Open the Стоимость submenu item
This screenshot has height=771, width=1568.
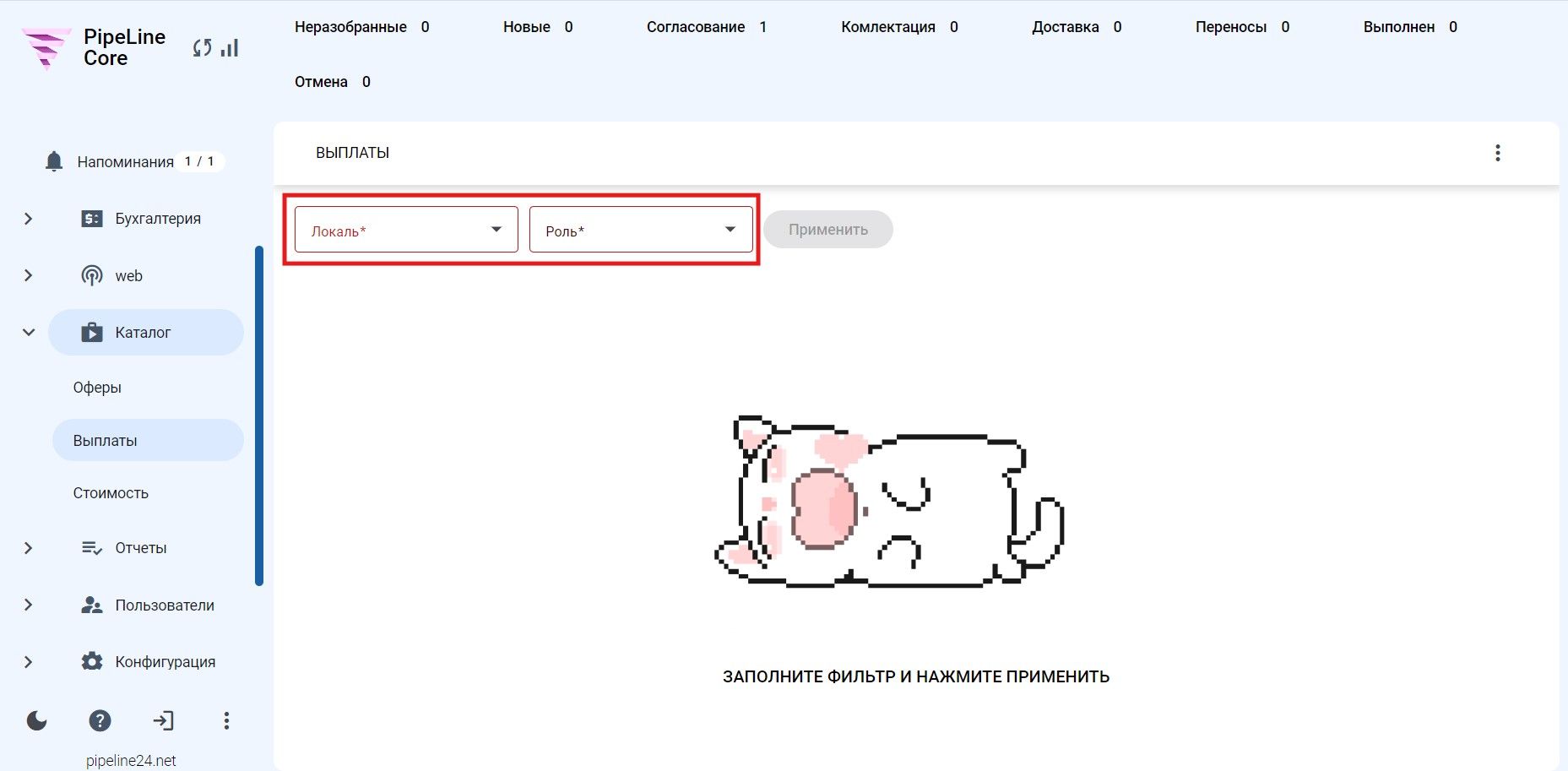(111, 493)
